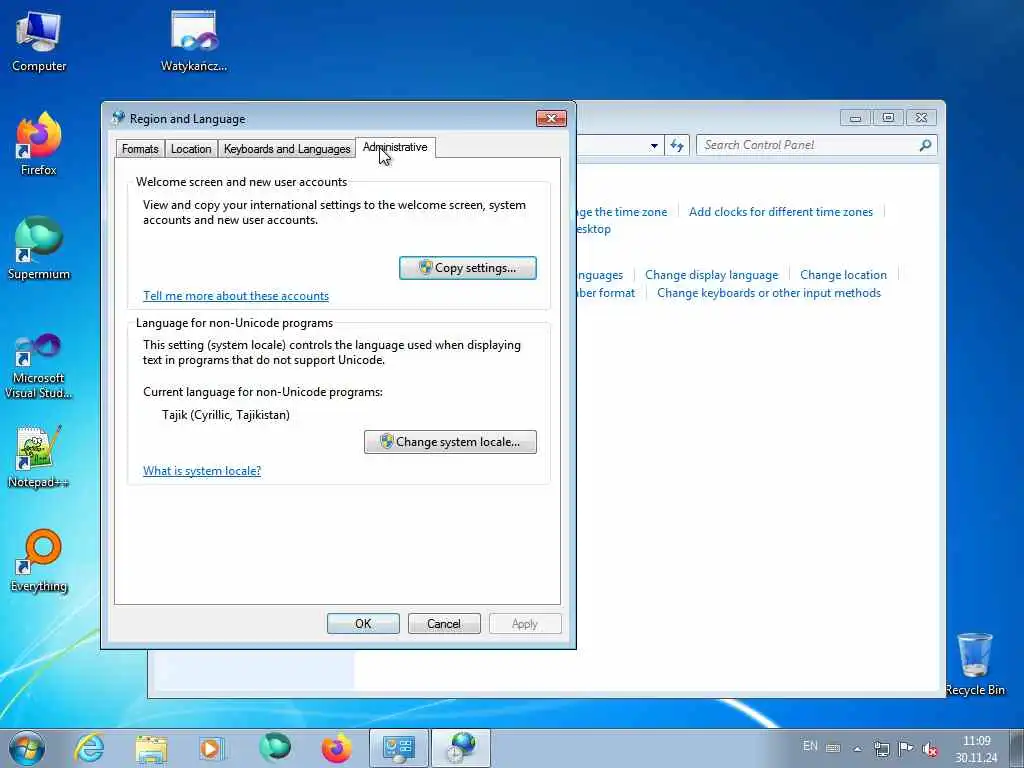Click Add clocks for different time zones
This screenshot has width=1024, height=768.
tap(780, 212)
